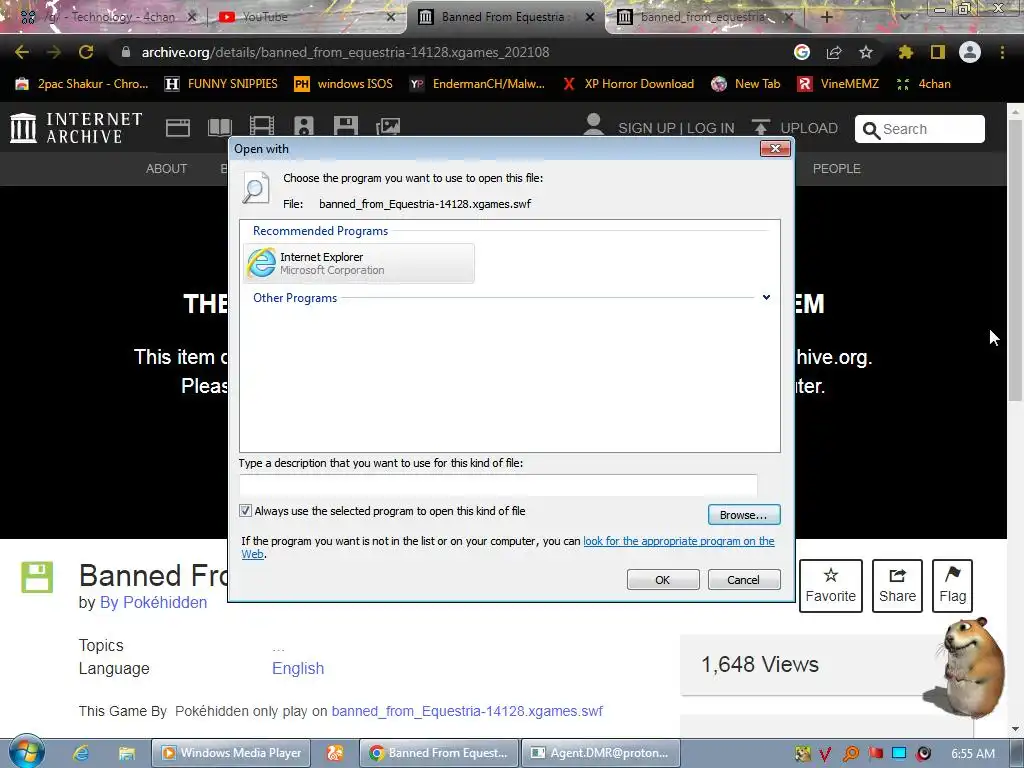Click the Favorite button

tap(831, 585)
